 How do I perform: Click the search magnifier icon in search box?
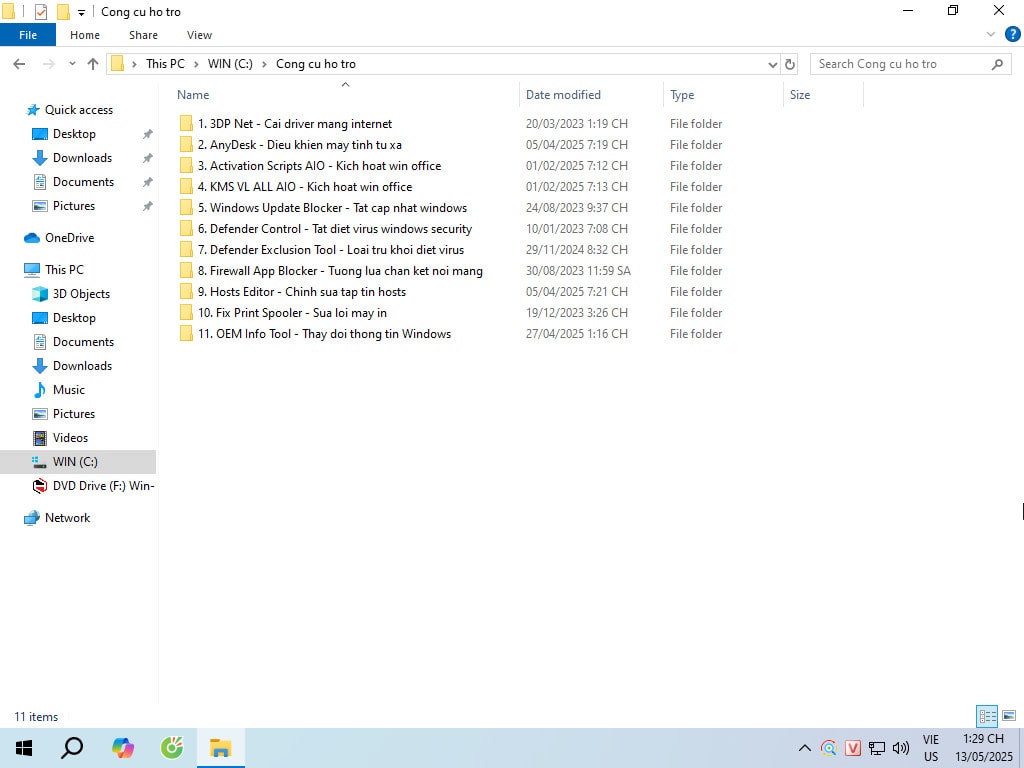pos(997,64)
